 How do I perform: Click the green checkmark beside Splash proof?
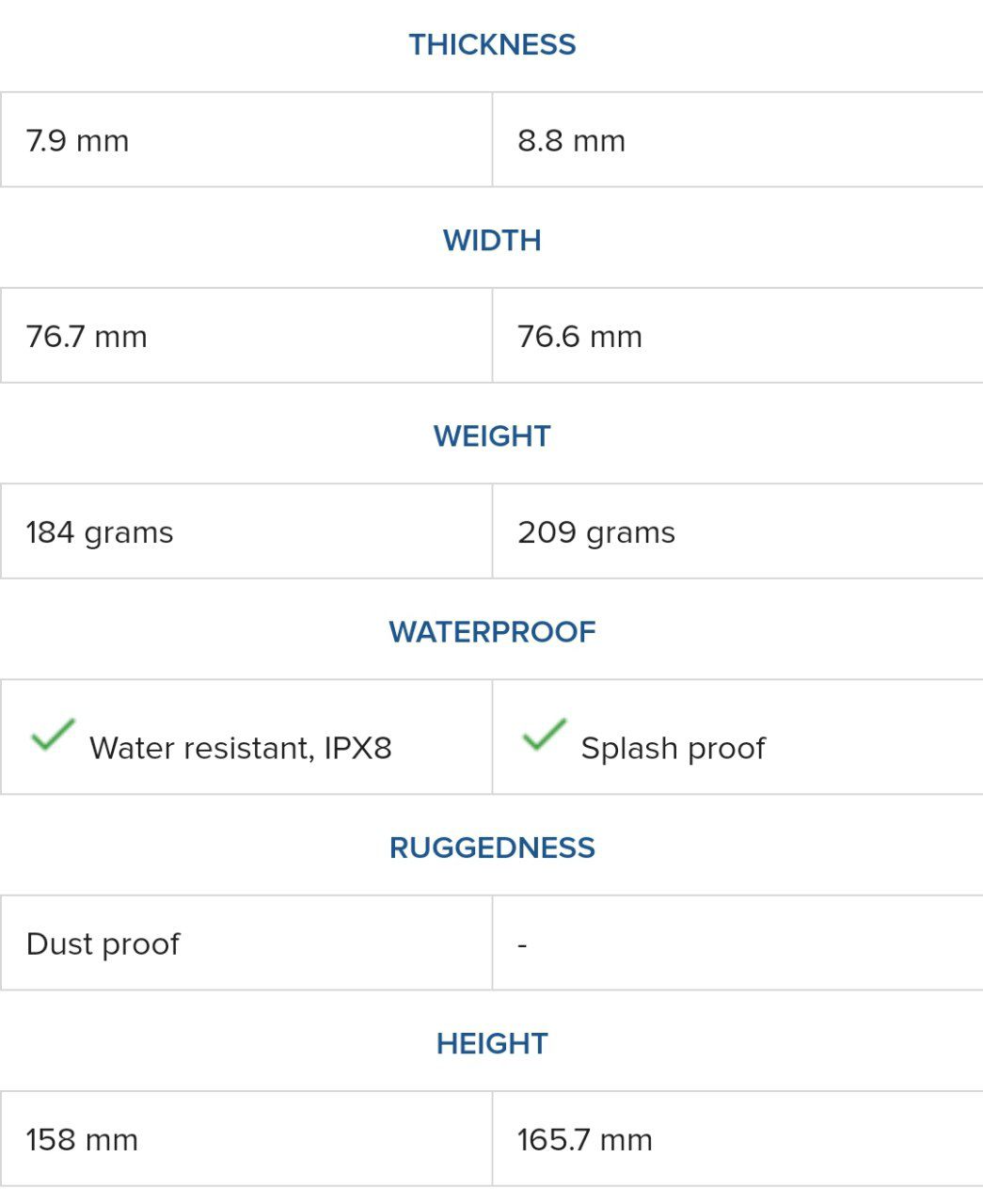544,735
